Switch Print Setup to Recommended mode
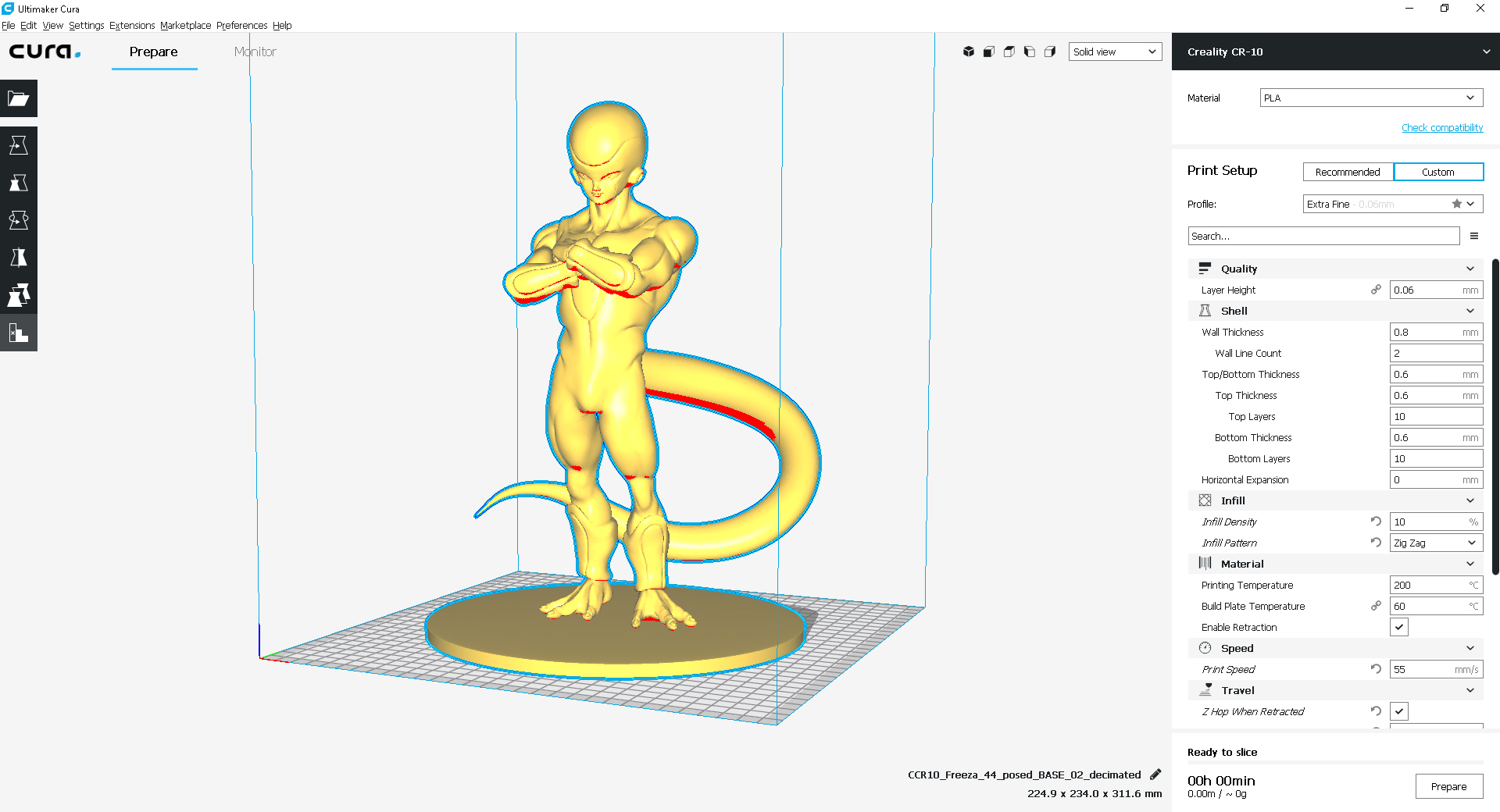The image size is (1500, 812). click(1348, 172)
